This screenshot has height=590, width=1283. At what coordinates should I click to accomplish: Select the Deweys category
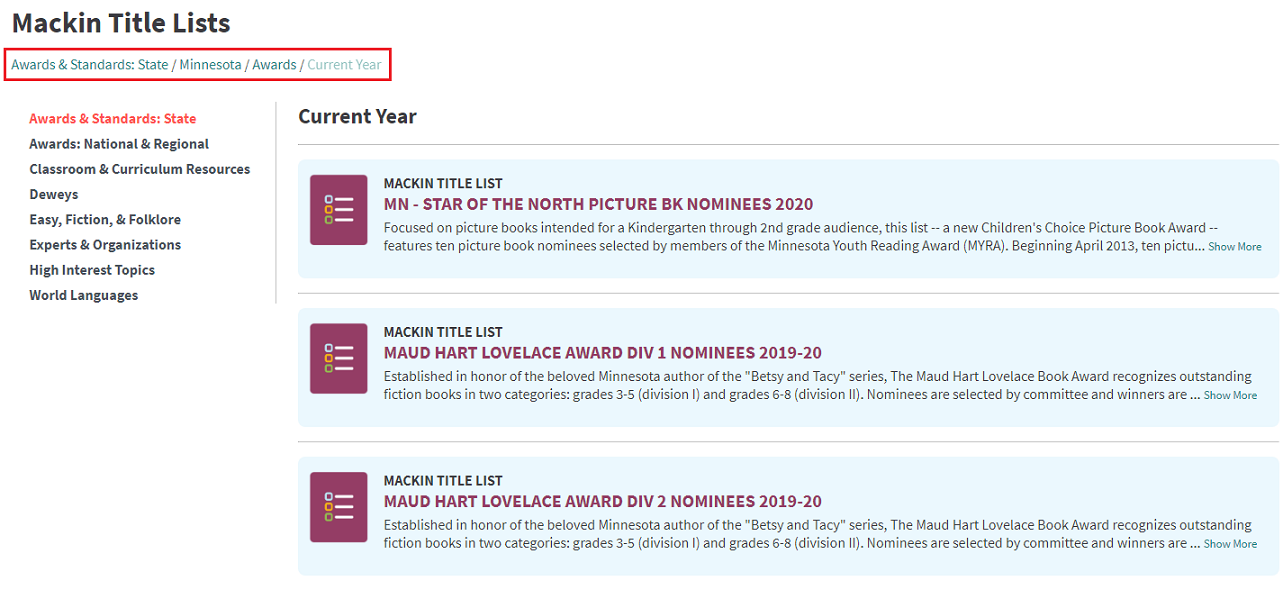pyautogui.click(x=54, y=194)
